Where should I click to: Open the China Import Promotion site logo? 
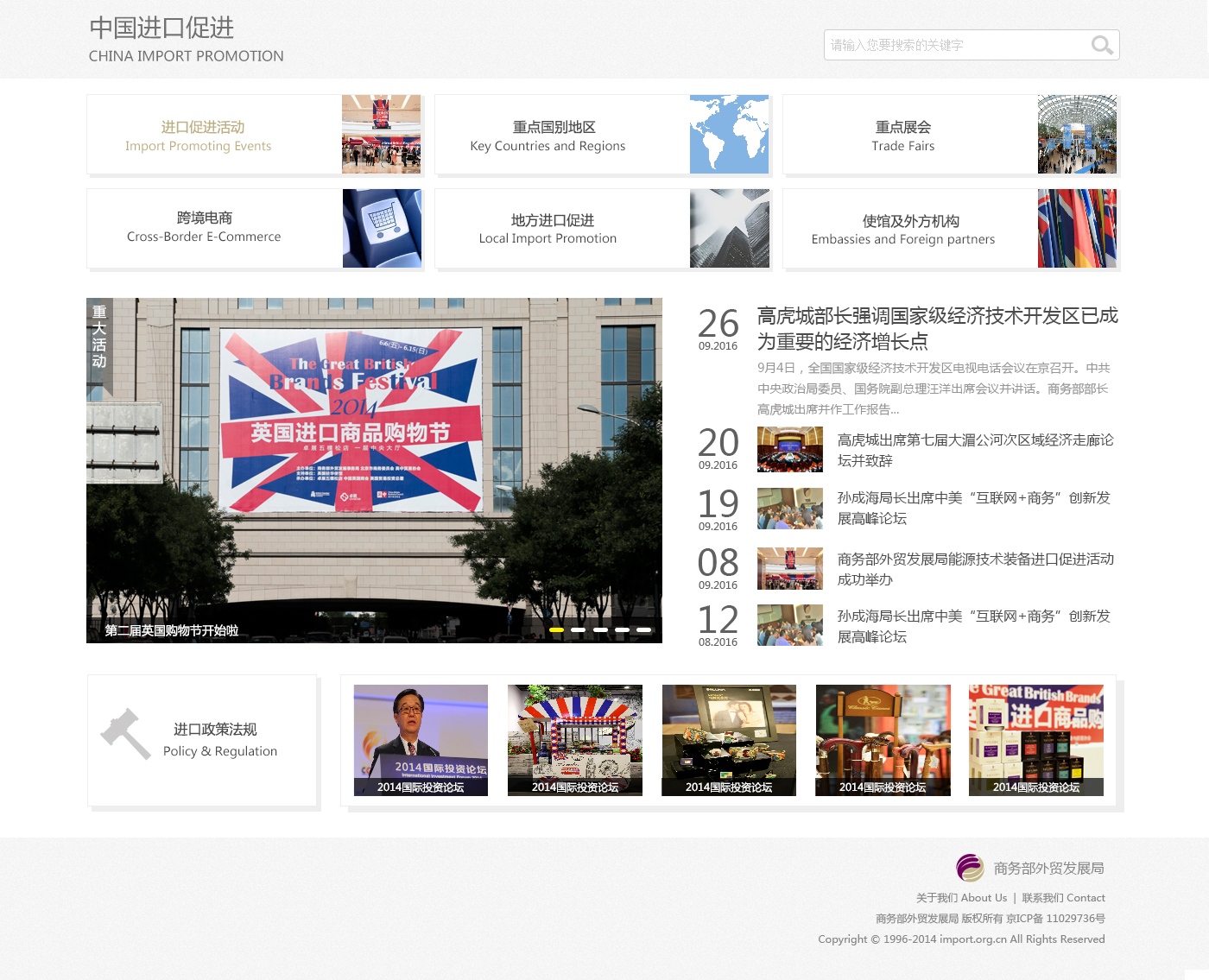click(x=186, y=40)
